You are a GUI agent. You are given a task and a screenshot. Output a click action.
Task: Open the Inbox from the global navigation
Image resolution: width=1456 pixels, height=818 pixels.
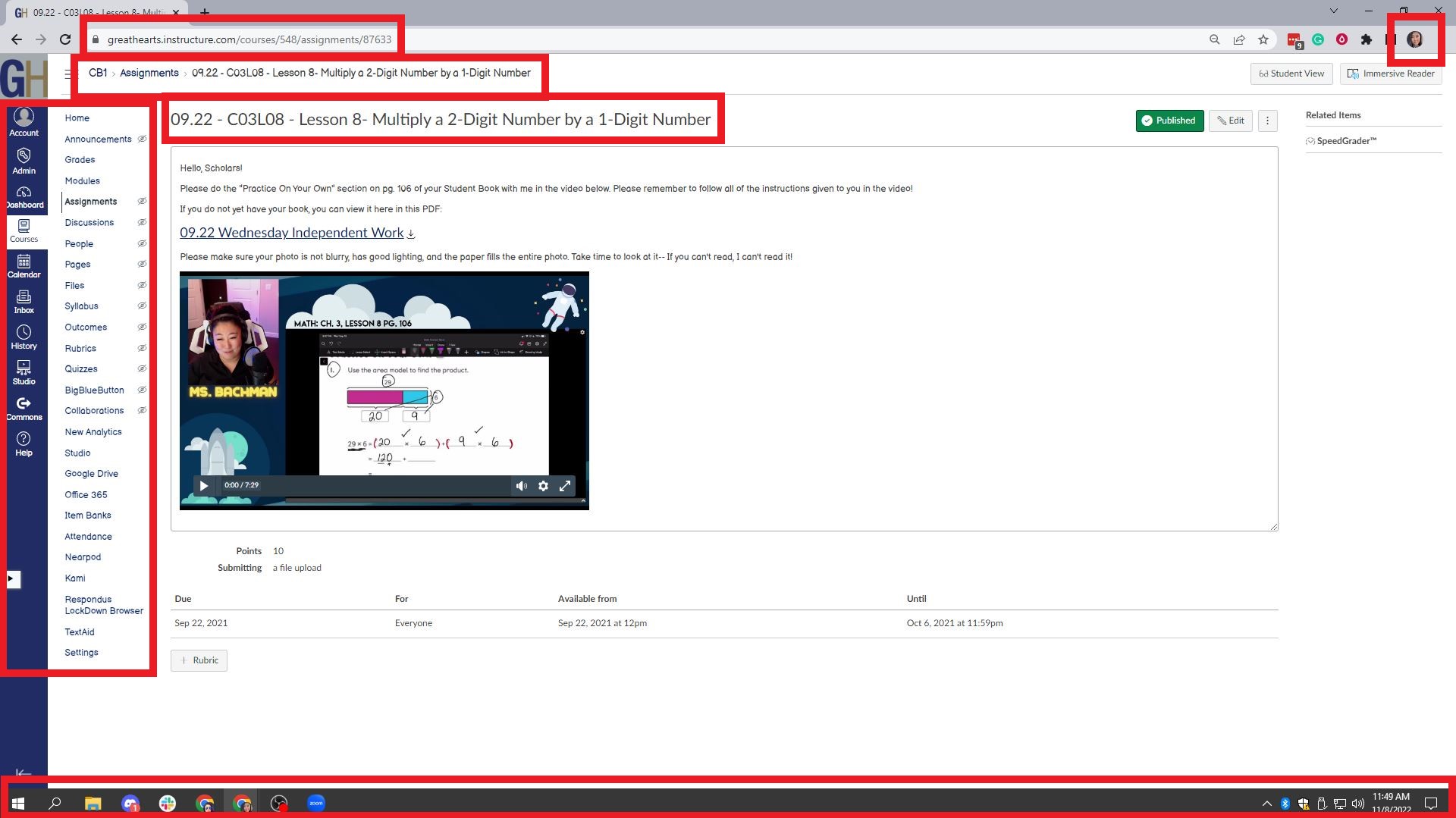(24, 302)
